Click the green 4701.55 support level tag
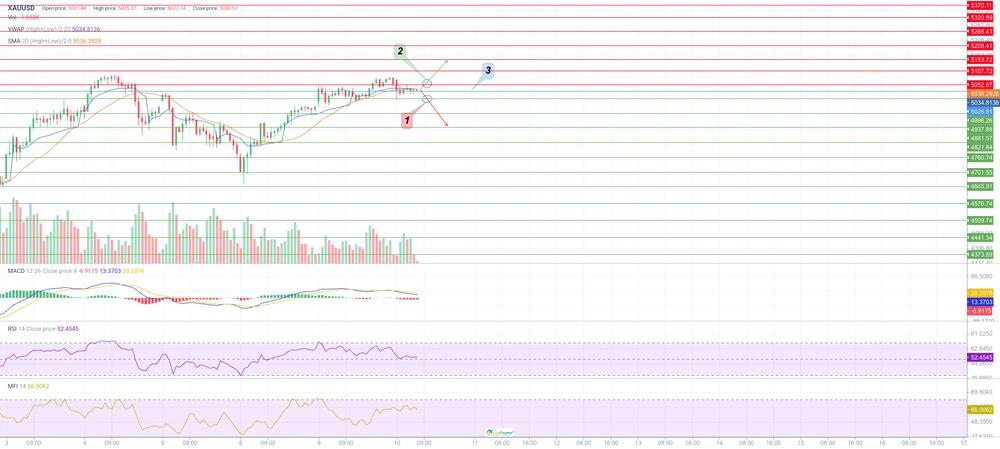 pos(981,172)
